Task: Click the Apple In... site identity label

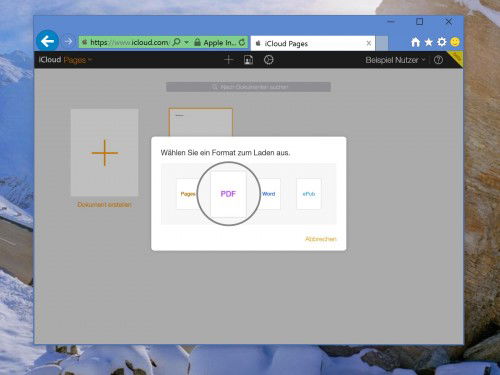Action: 220,43
